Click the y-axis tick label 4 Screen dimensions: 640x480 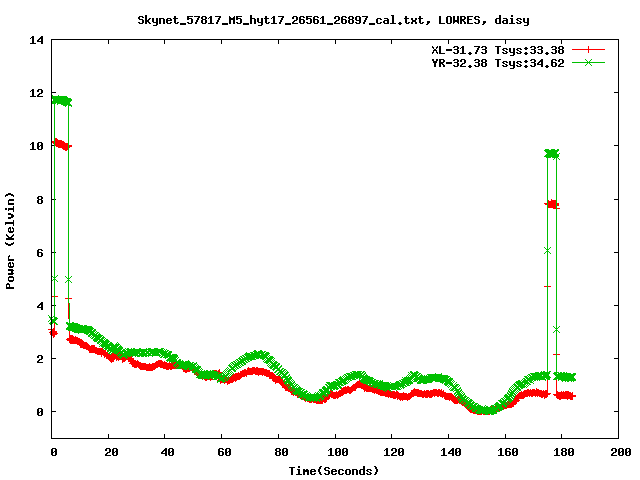(40, 306)
